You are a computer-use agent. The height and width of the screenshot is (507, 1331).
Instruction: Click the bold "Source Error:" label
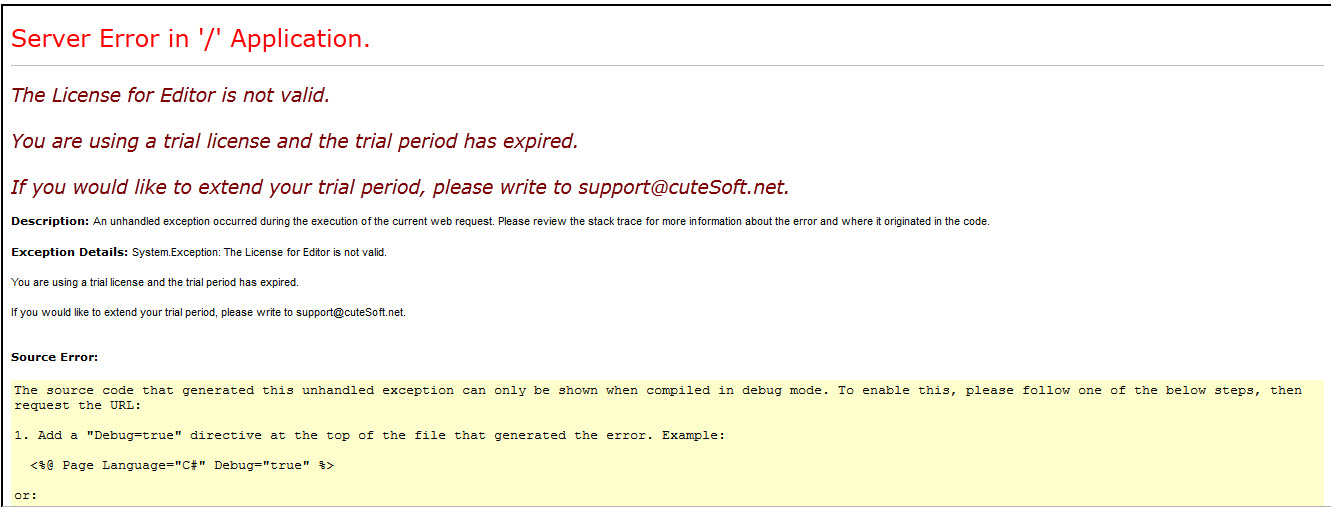(54, 357)
